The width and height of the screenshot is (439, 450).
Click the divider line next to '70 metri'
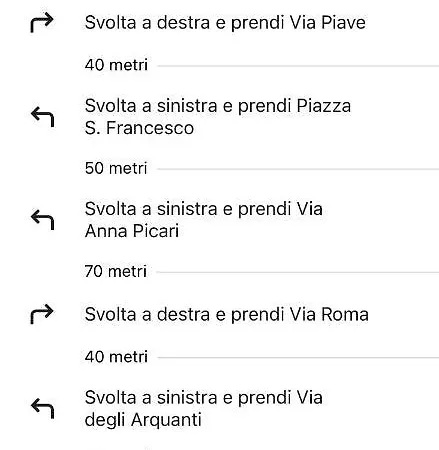pos(298,272)
